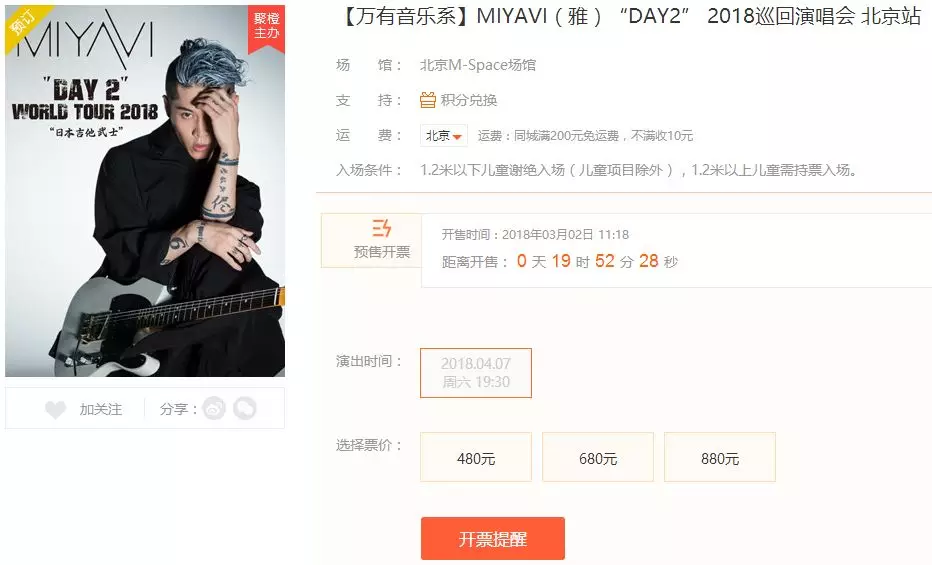Image resolution: width=932 pixels, height=565 pixels.
Task: Open the 北京M-Space场馆 venue link
Action: coord(478,65)
